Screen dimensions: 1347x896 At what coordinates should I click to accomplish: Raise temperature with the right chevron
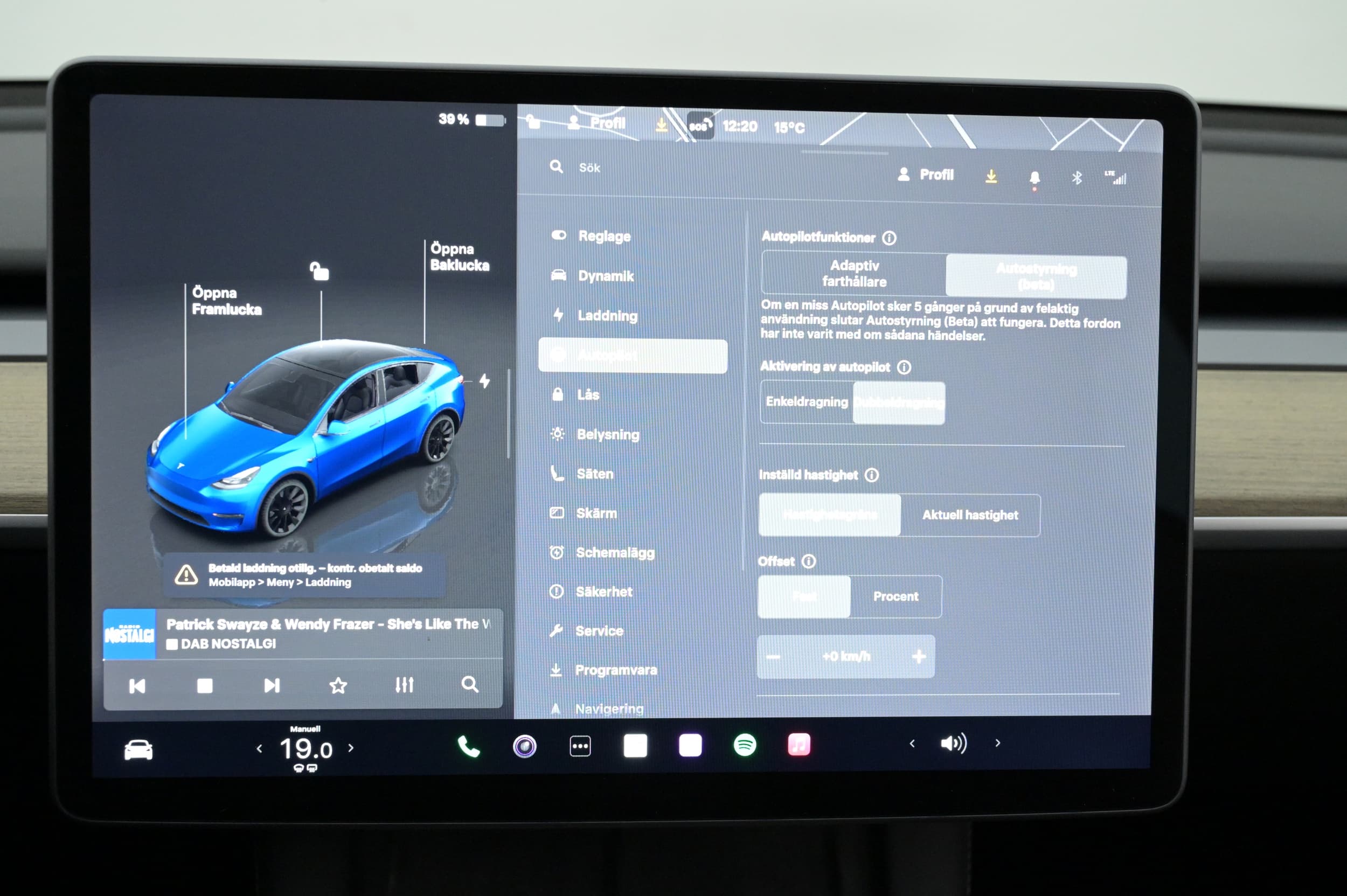(x=351, y=747)
